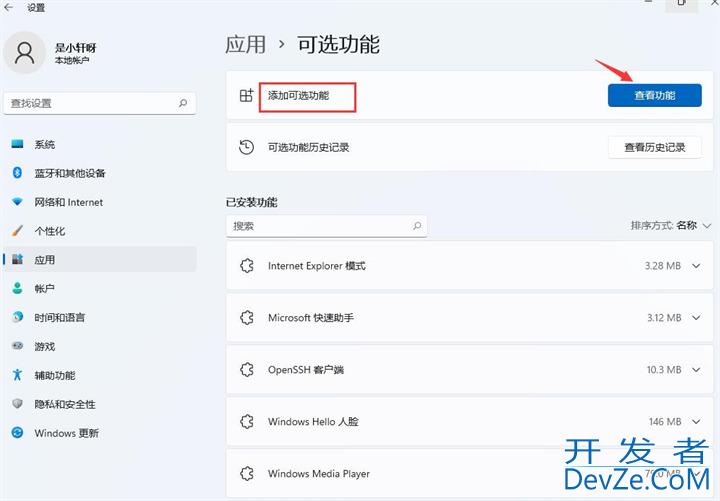
Task: Click the add optional feature grid-plus icon
Action: pos(247,95)
